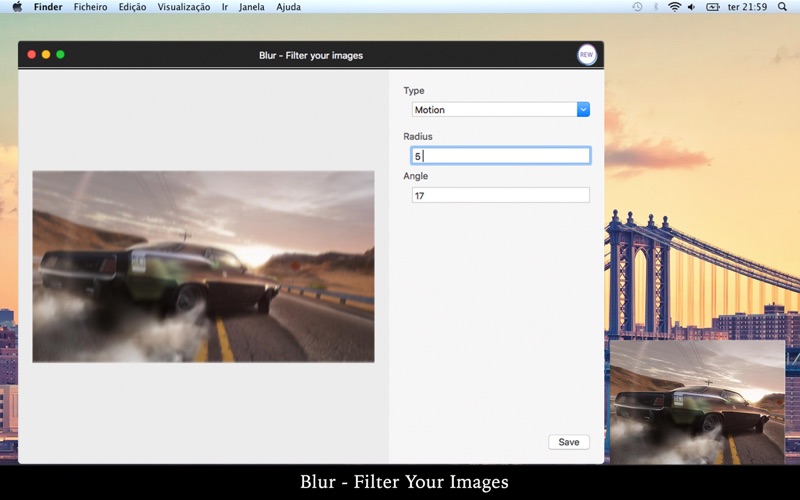Click the Radius input field
This screenshot has width=800, height=500.
click(501, 156)
